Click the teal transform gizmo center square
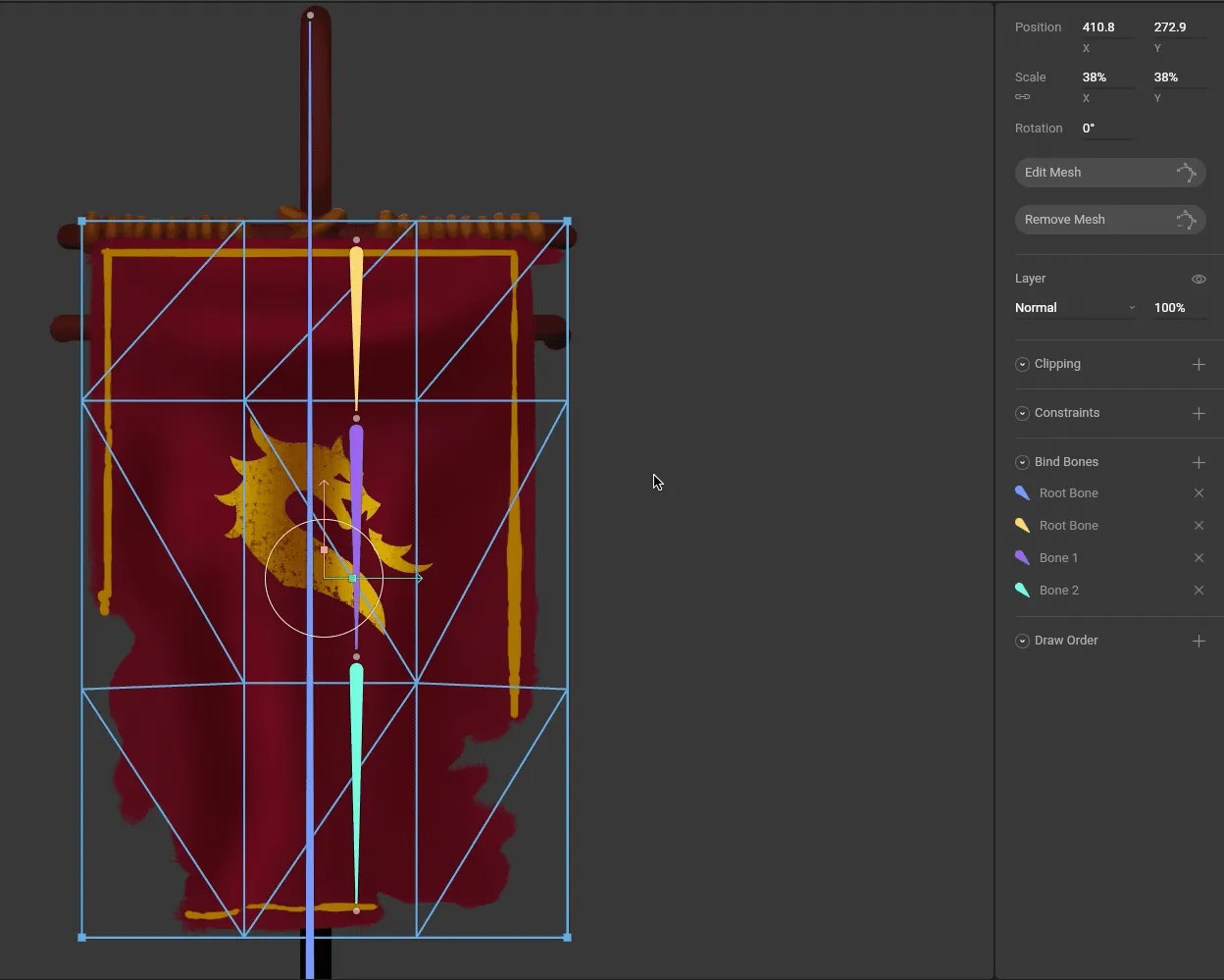 (x=353, y=579)
